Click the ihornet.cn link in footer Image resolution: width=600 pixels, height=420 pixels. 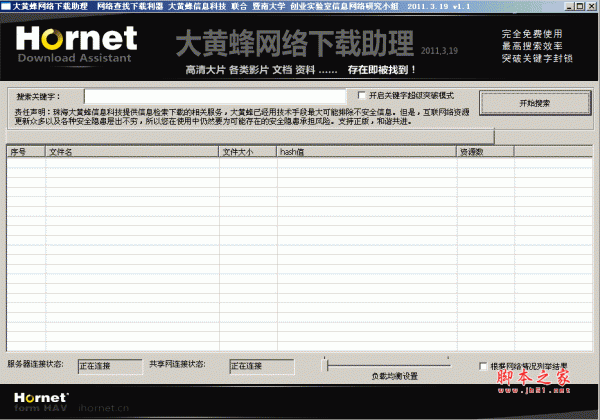coord(104,408)
